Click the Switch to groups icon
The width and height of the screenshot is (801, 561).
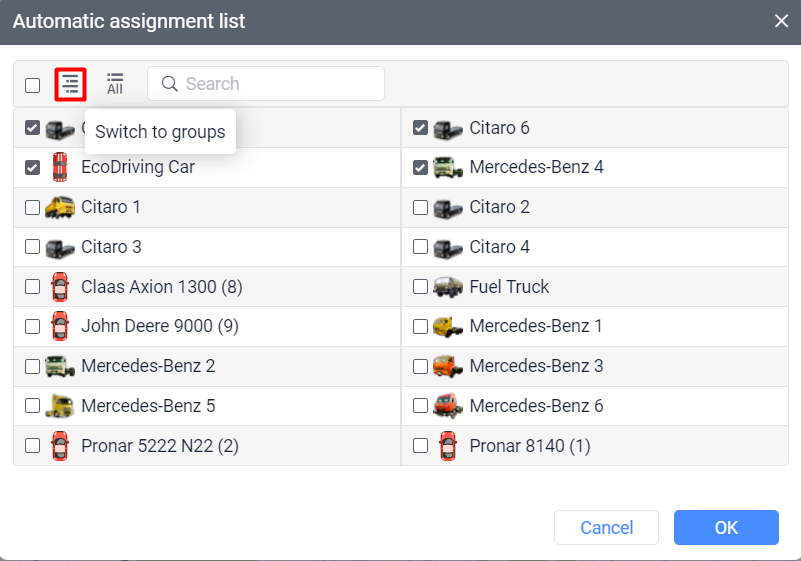tap(70, 84)
